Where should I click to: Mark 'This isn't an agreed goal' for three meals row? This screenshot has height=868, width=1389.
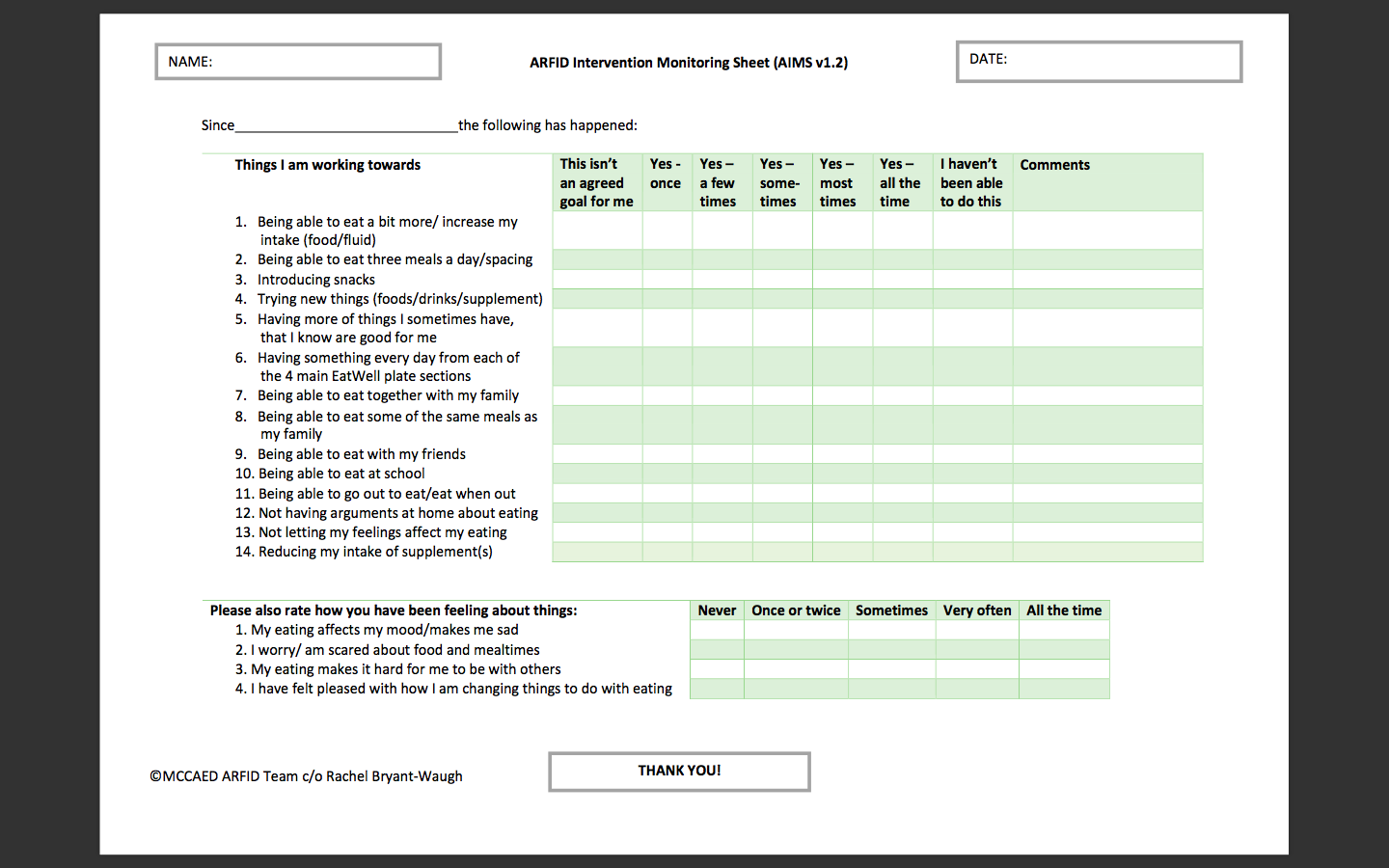(x=597, y=259)
